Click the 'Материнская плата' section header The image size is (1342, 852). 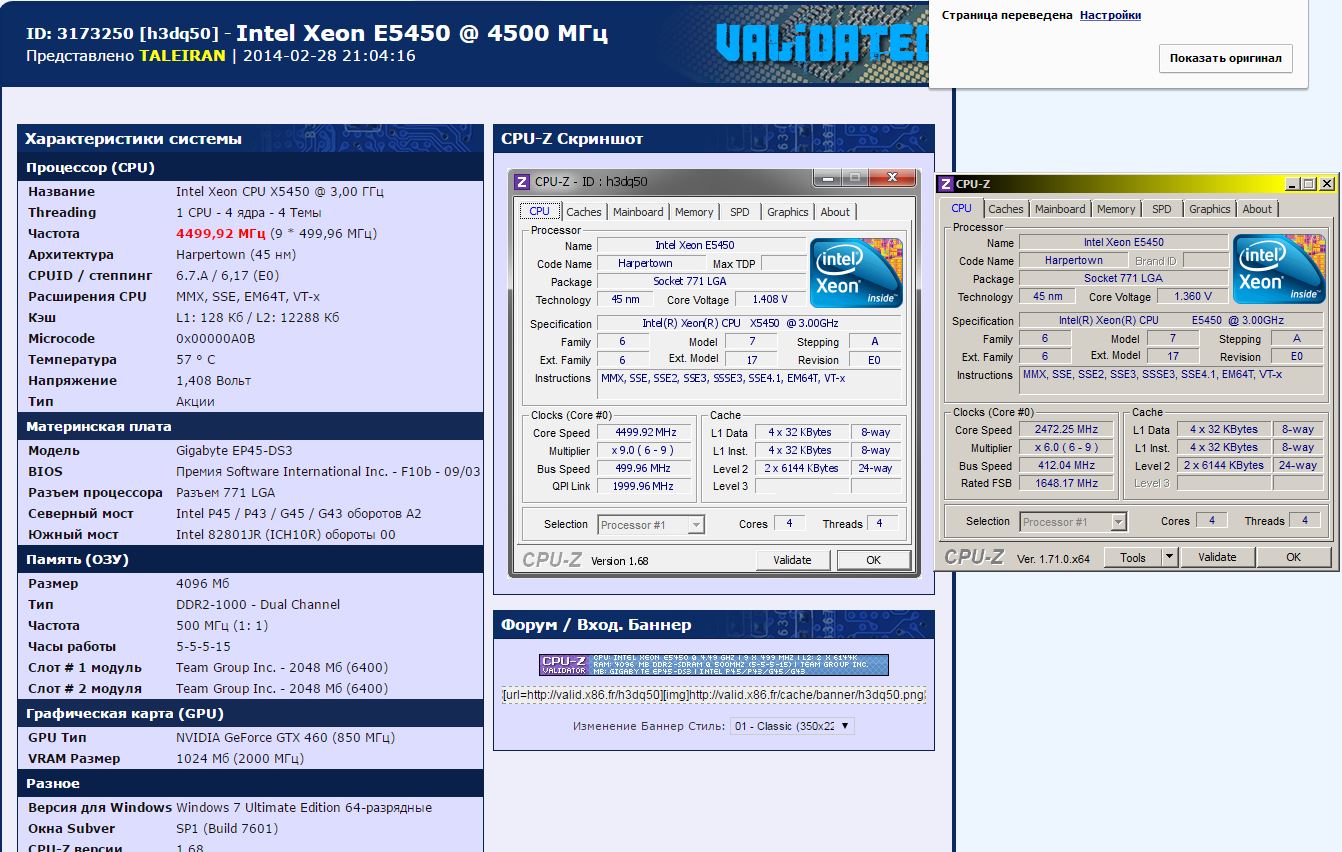click(x=250, y=427)
